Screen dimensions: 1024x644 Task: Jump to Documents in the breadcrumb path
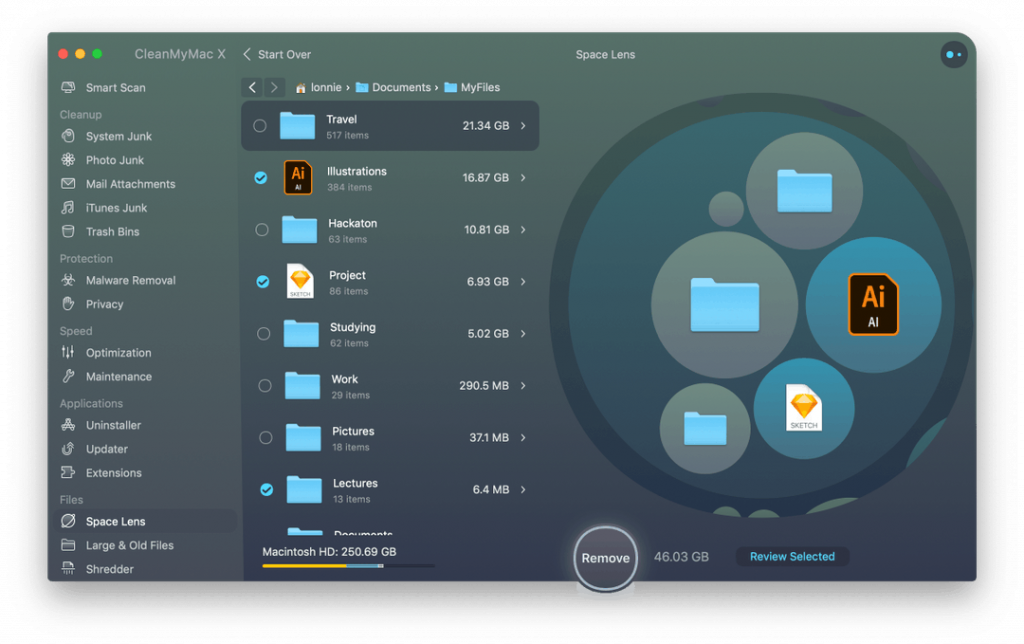394,88
